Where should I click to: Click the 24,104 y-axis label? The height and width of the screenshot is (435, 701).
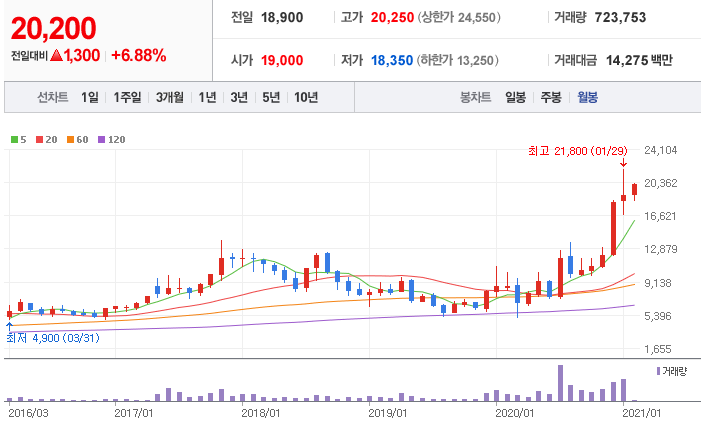[660, 150]
